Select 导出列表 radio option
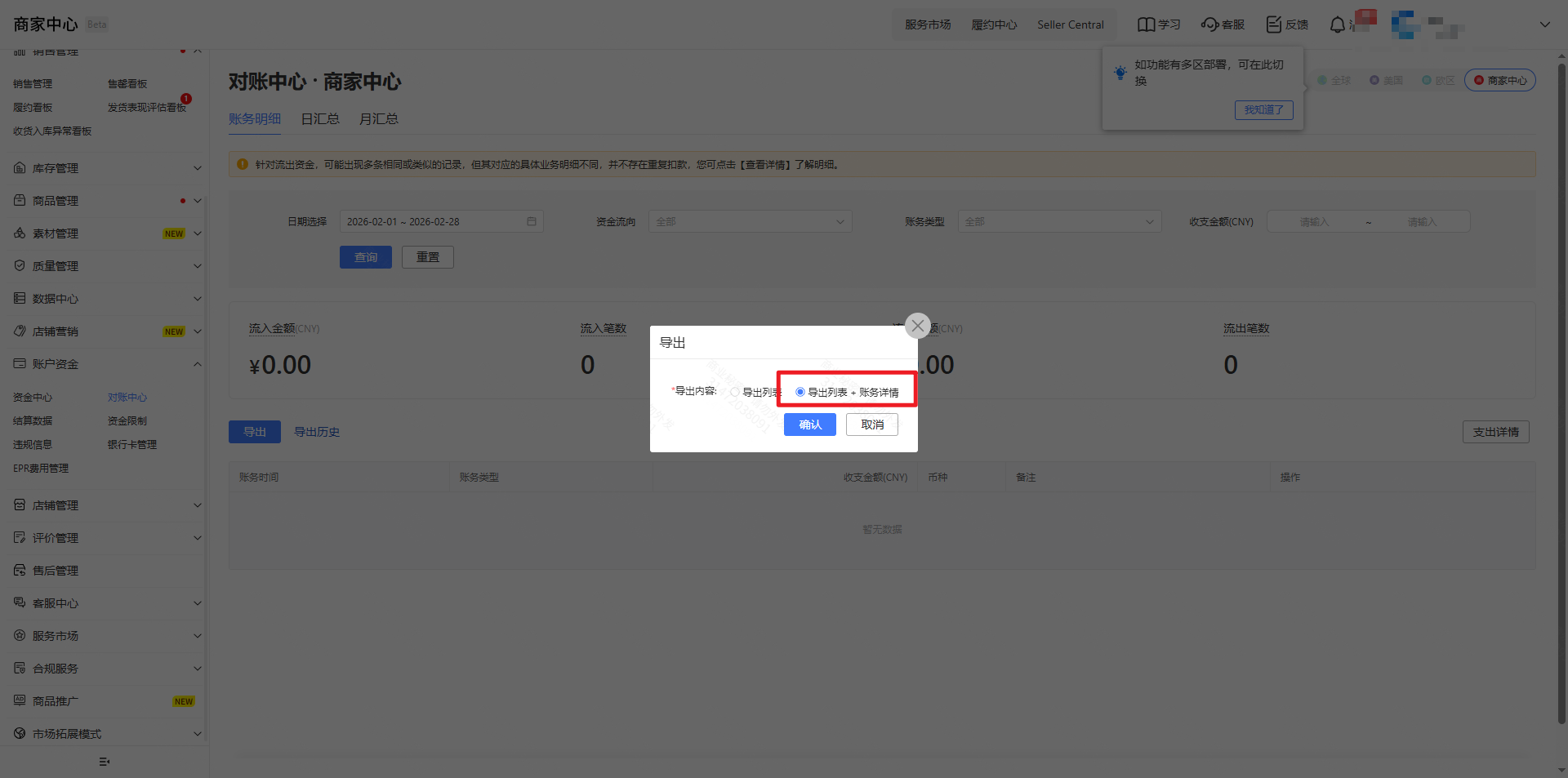This screenshot has height=778, width=1568. point(735,393)
